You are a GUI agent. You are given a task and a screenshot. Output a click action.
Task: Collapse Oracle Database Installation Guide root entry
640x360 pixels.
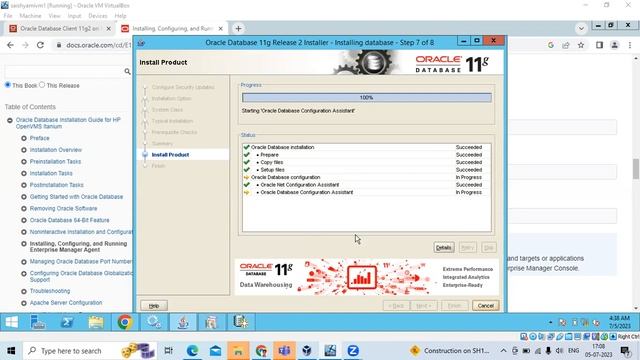pos(10,120)
